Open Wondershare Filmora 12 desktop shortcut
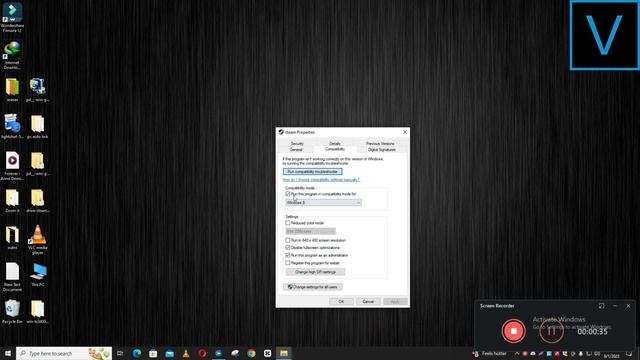 tap(12, 17)
